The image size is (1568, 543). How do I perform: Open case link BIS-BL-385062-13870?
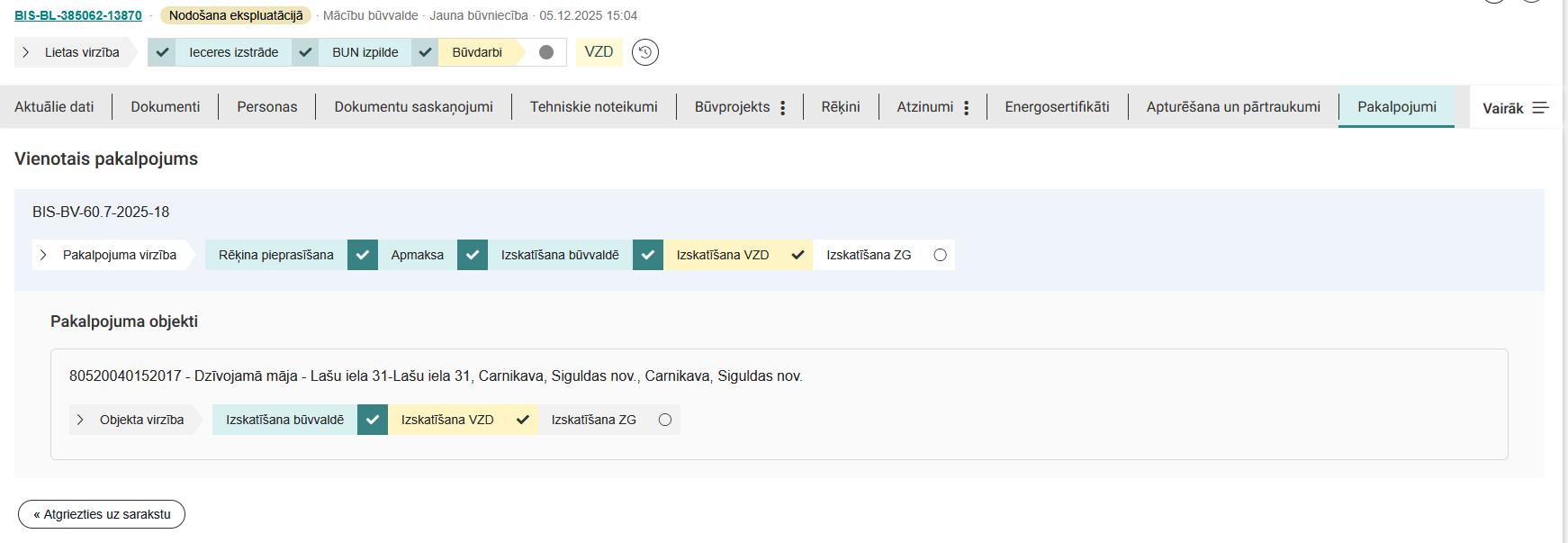tap(78, 15)
